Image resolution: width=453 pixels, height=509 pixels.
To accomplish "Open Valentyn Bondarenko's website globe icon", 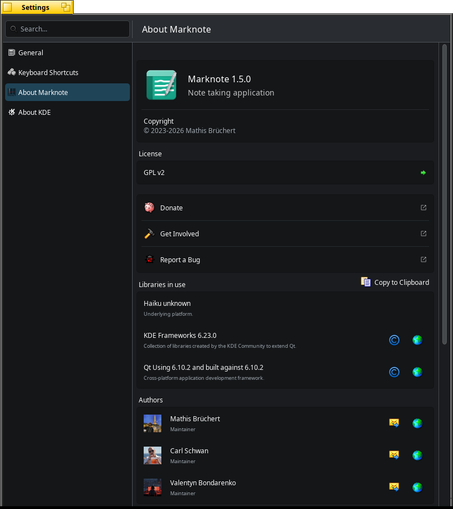I will click(417, 487).
